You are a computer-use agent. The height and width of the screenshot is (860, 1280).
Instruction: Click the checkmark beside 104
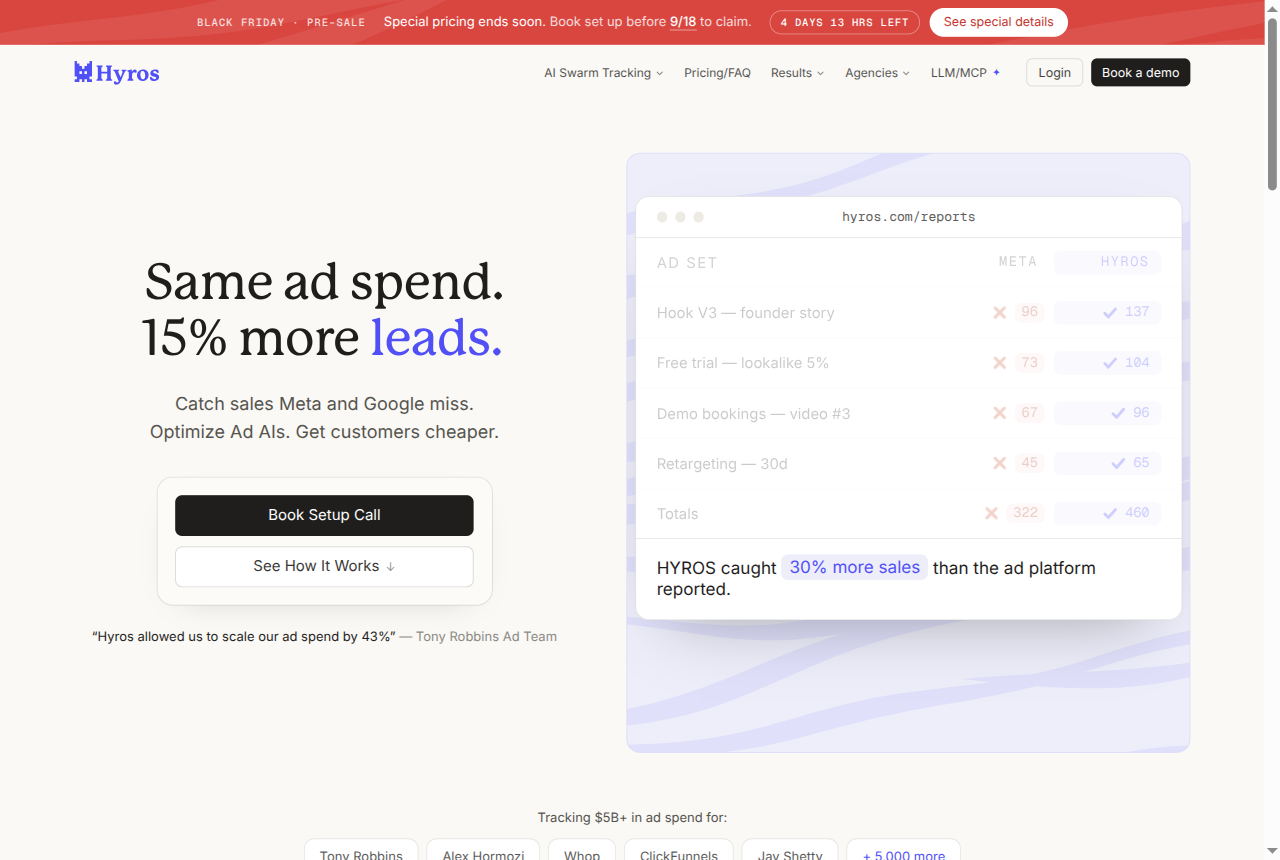click(1109, 362)
